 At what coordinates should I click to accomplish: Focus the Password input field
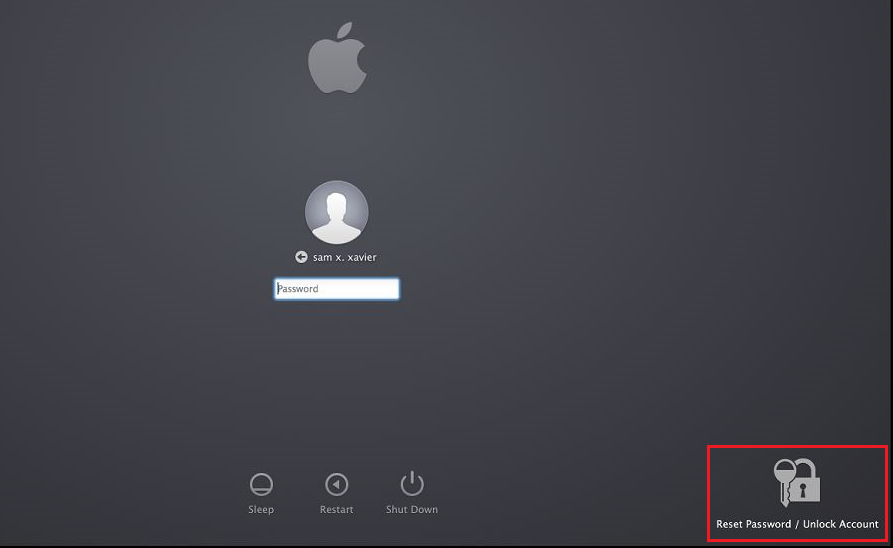(337, 289)
